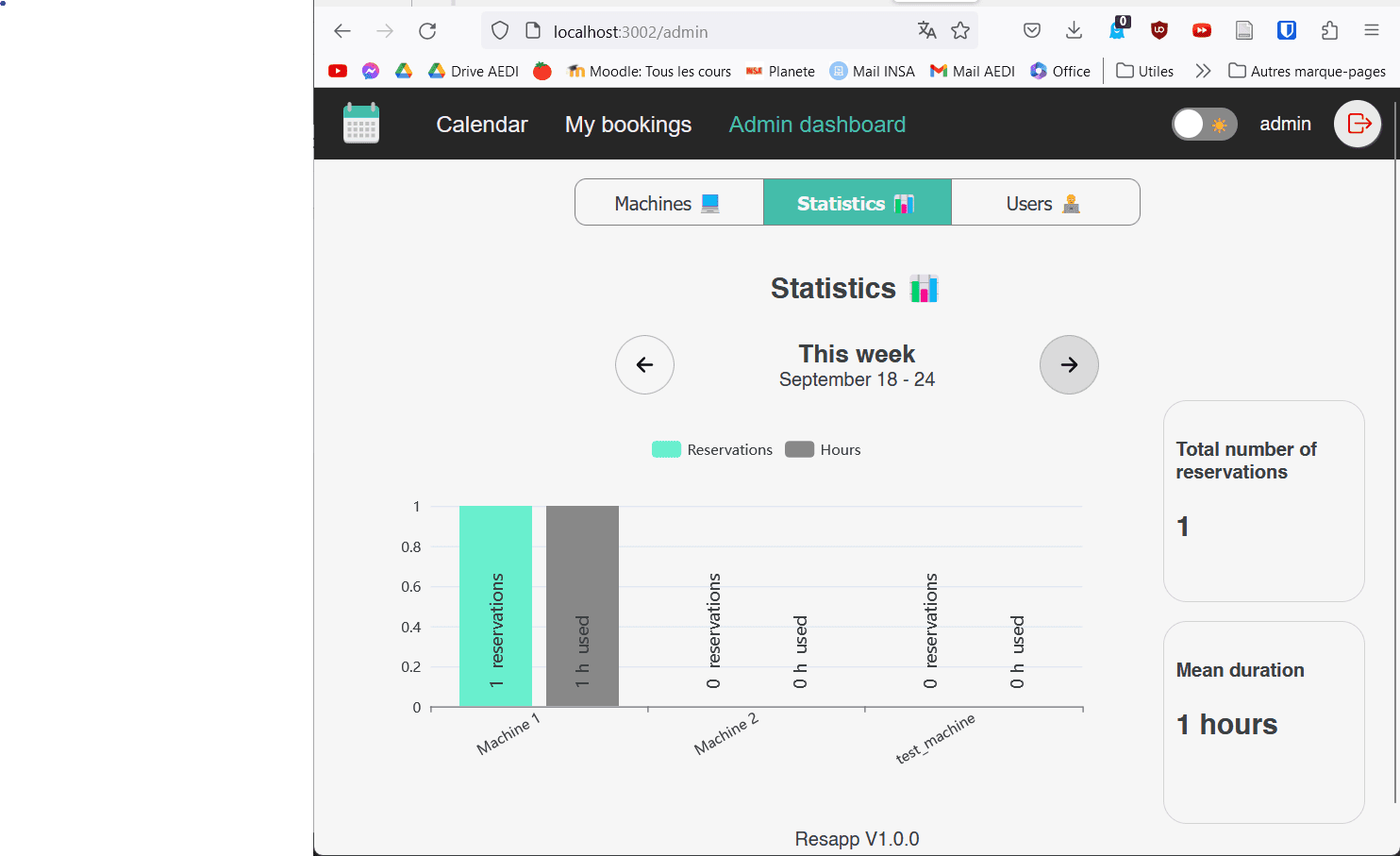Open the Firefox hamburger menu
The width and height of the screenshot is (1400, 856).
1372,30
